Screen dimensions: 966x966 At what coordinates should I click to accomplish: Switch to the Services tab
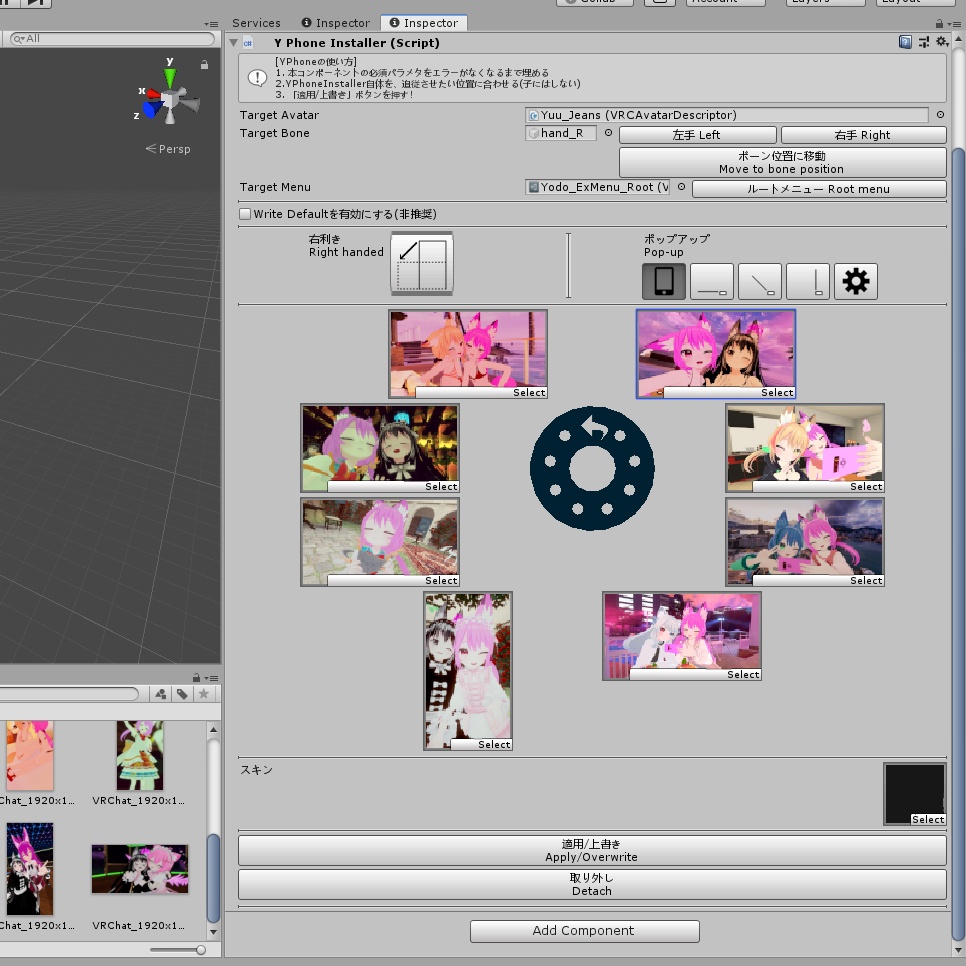point(256,23)
